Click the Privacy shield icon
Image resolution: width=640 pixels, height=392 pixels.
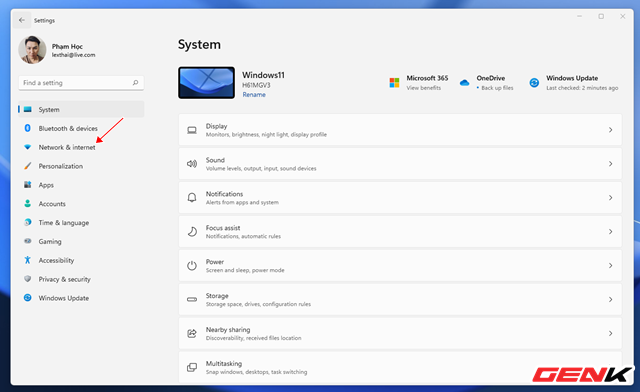pos(28,279)
